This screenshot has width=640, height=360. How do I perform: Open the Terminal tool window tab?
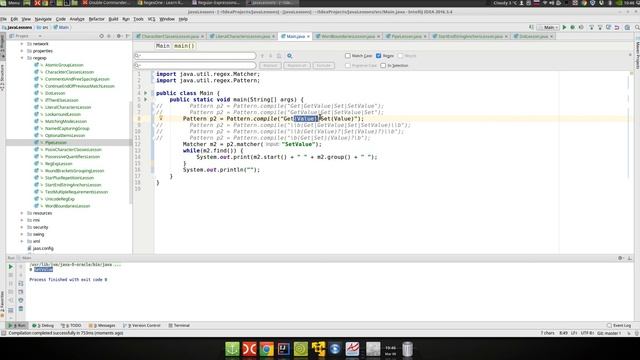[179, 325]
